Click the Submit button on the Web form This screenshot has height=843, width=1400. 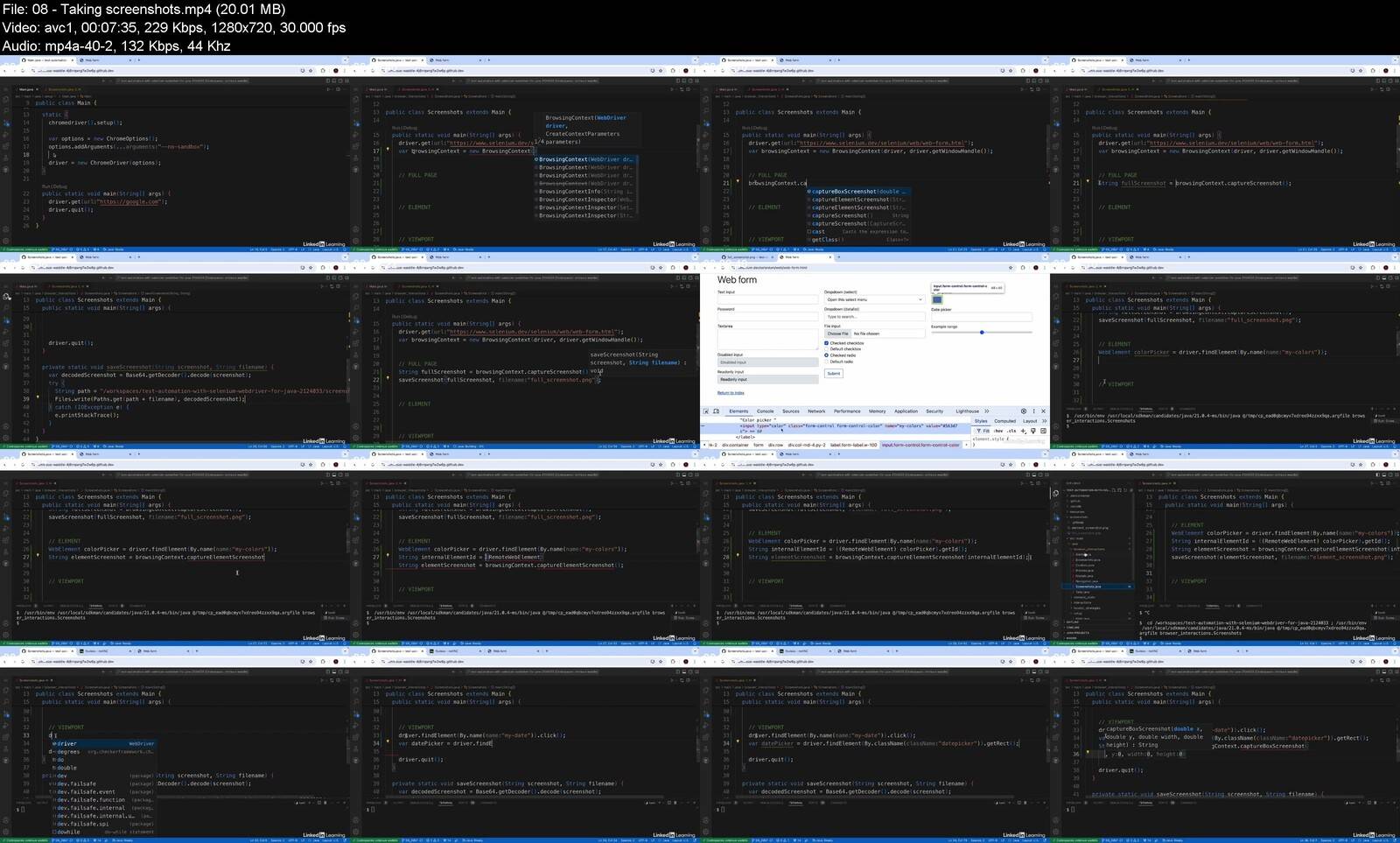[x=834, y=374]
